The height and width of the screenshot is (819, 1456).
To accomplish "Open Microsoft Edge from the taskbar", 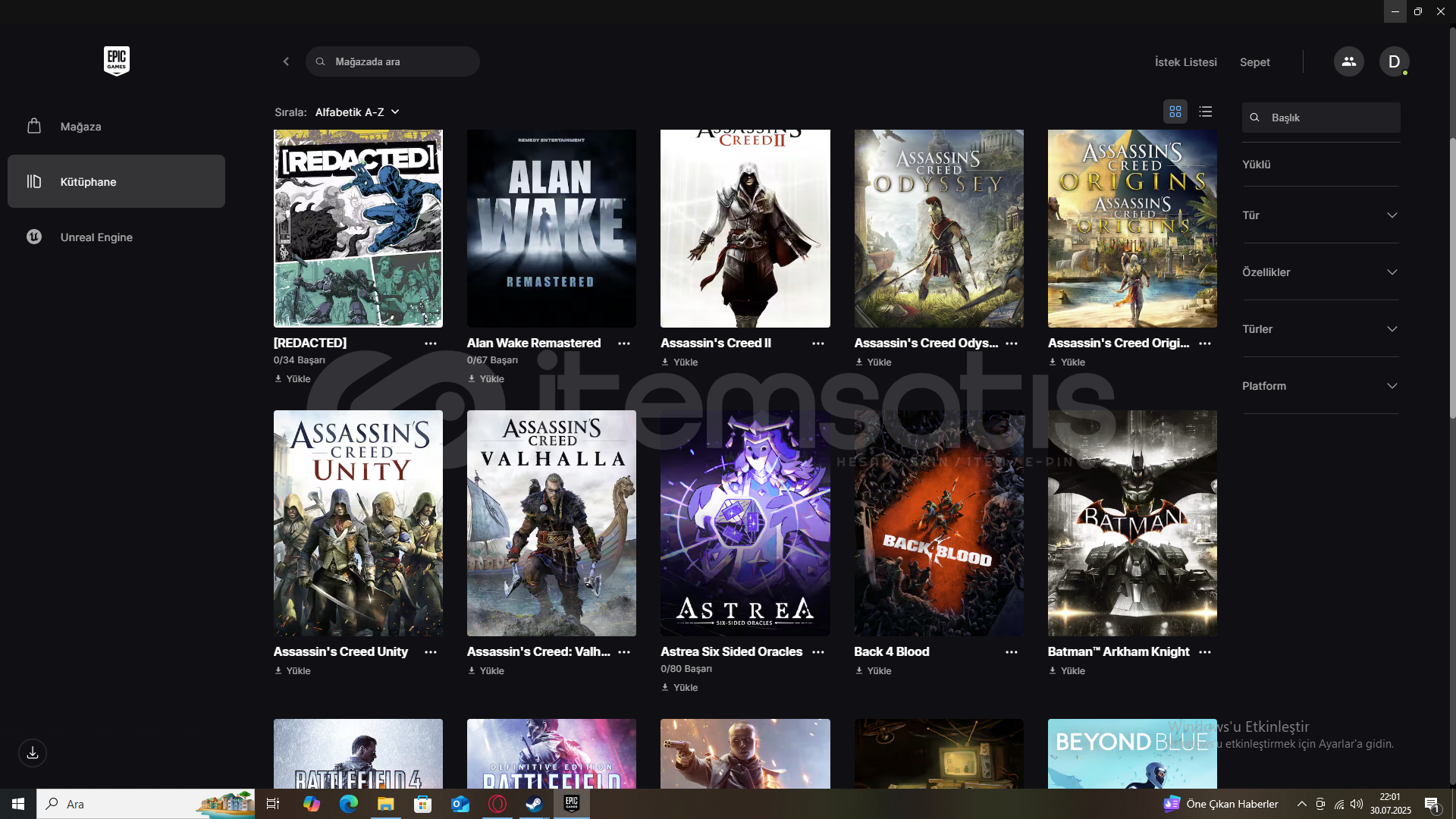I will pos(349,804).
